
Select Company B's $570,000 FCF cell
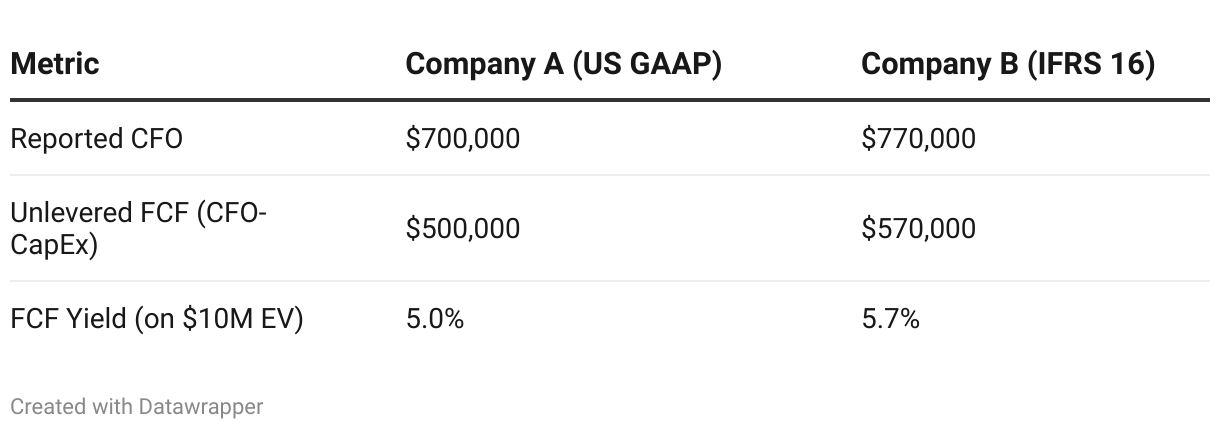click(918, 228)
